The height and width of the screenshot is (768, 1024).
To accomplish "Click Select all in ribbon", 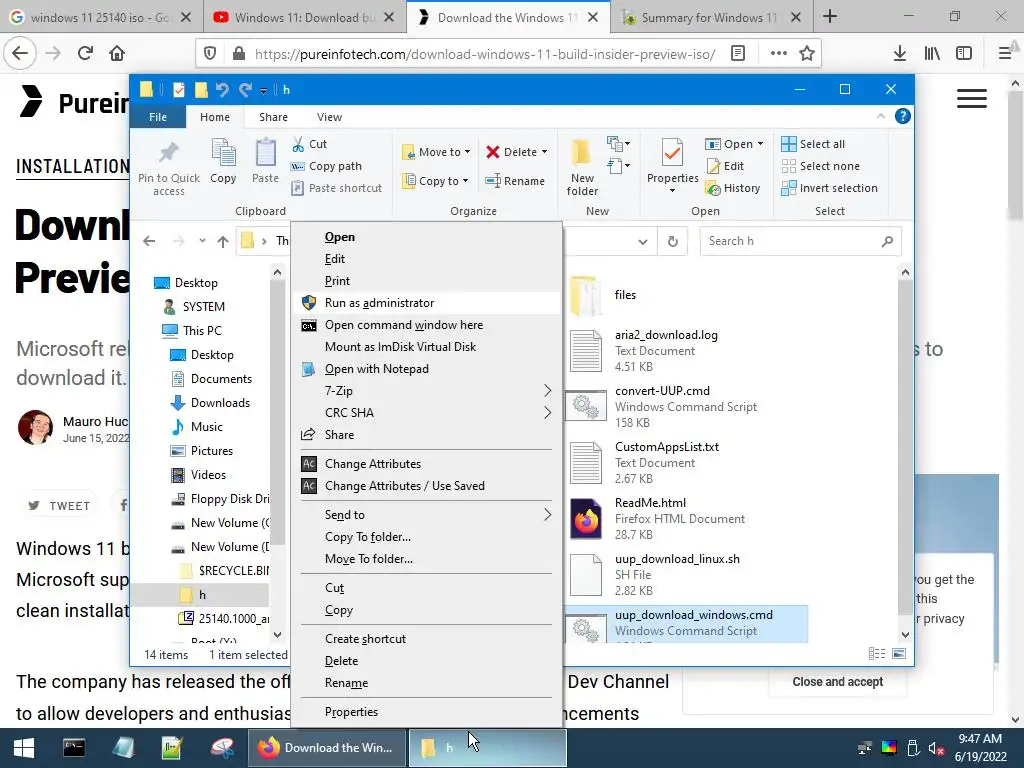I will [x=813, y=144].
